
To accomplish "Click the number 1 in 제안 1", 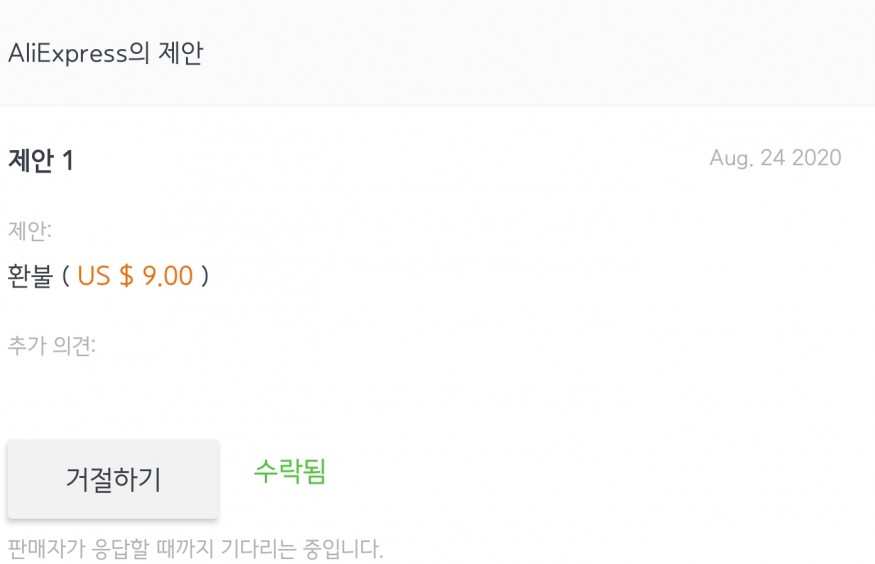I will coord(68,160).
